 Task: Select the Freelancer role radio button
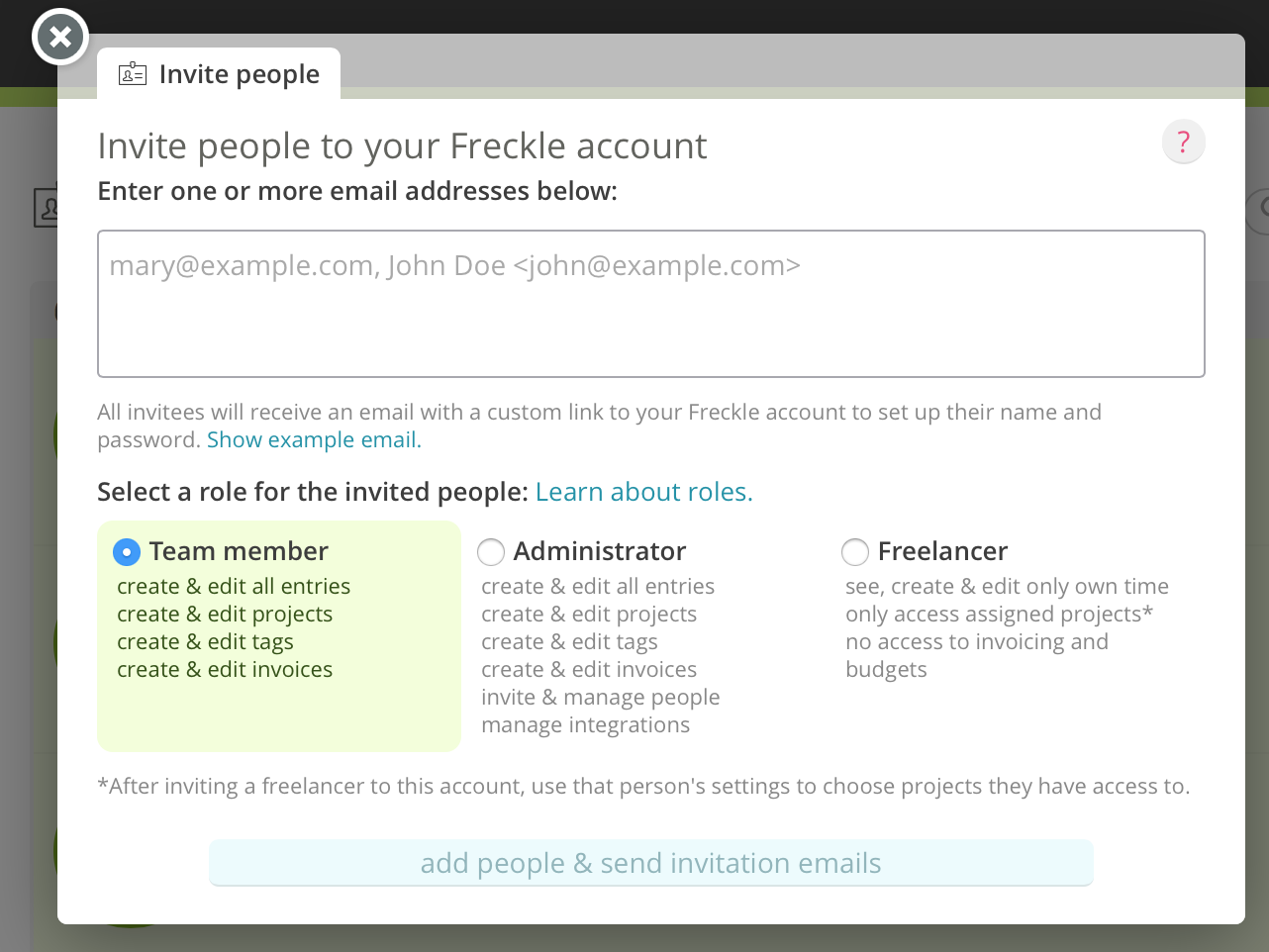(855, 552)
